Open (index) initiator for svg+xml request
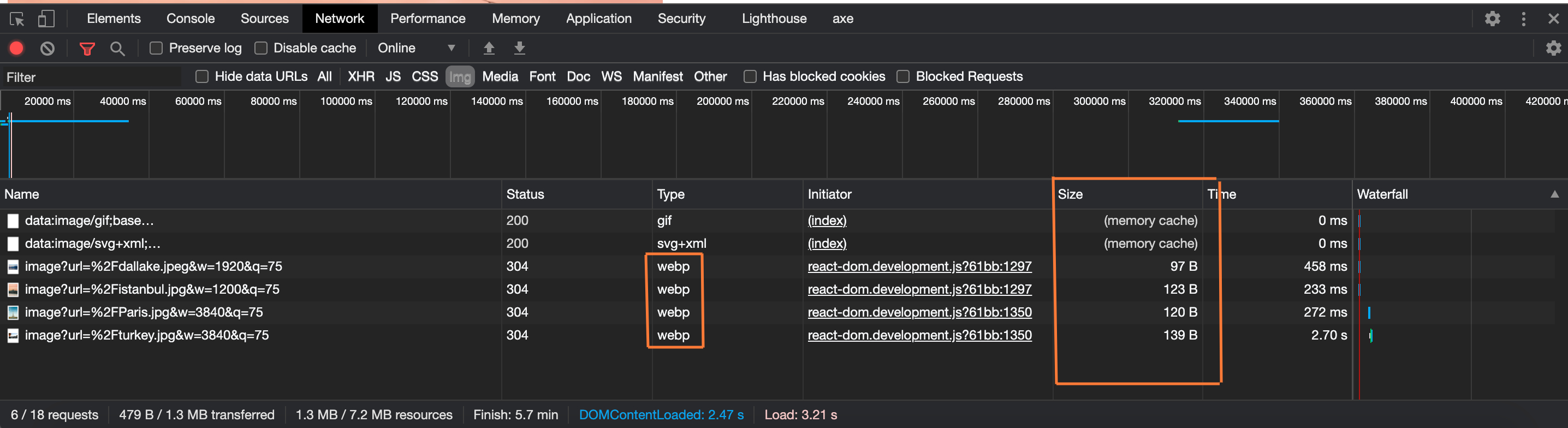The image size is (1568, 428). click(x=827, y=244)
